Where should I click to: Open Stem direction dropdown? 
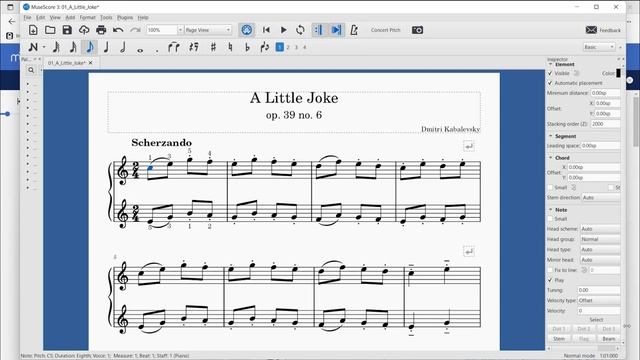[x=601, y=198]
